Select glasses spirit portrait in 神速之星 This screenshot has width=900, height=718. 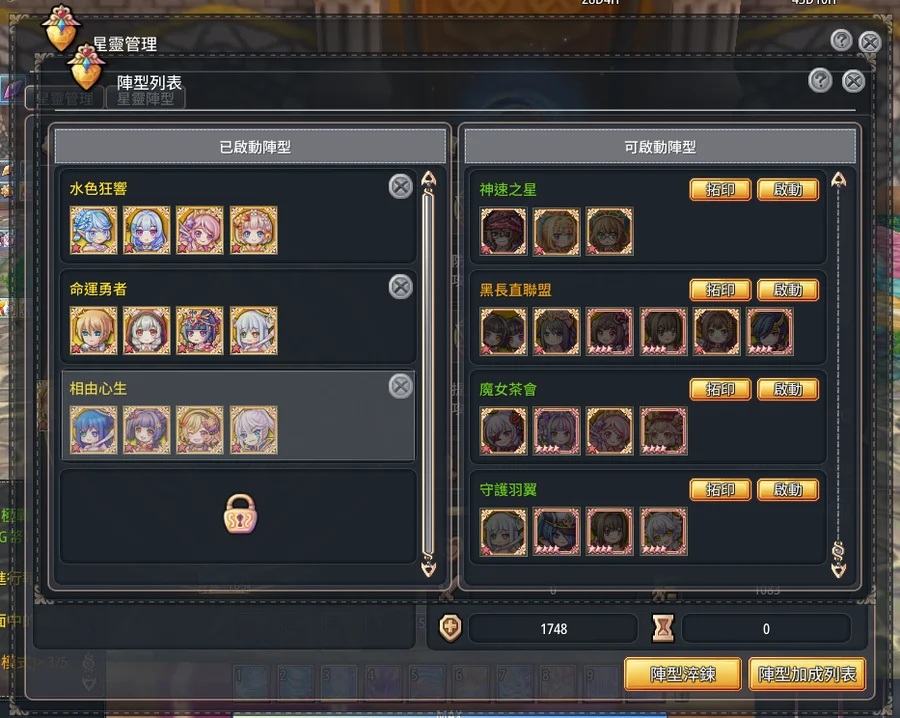pos(610,231)
